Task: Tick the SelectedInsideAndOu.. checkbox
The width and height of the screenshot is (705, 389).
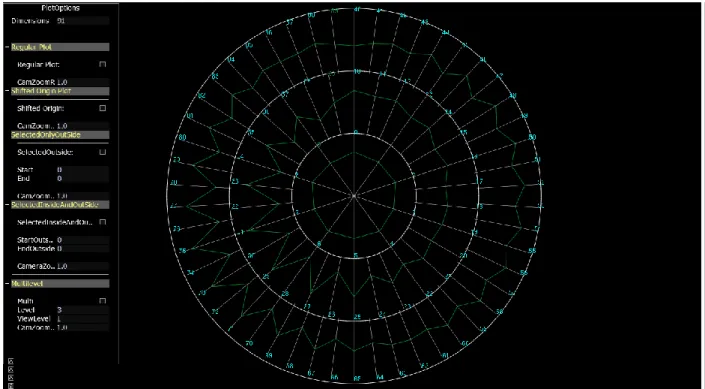Action: point(103,222)
